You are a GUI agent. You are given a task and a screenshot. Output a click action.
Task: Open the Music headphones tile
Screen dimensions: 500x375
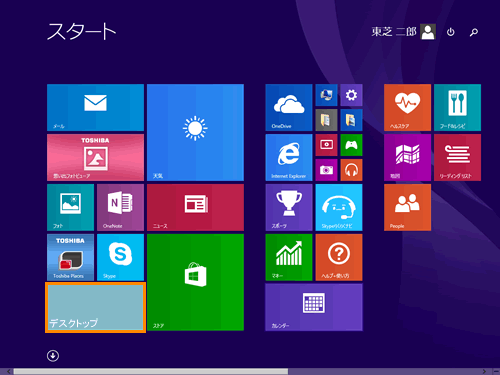pos(351,170)
